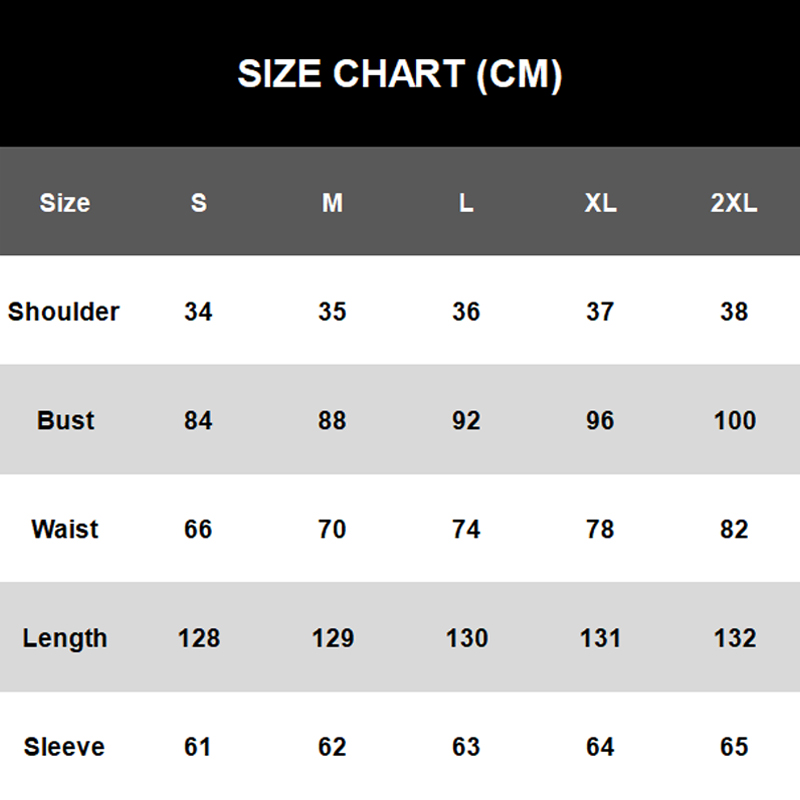The width and height of the screenshot is (800, 800).
Task: Click Shoulder value 34 for size S
Action: point(198,312)
